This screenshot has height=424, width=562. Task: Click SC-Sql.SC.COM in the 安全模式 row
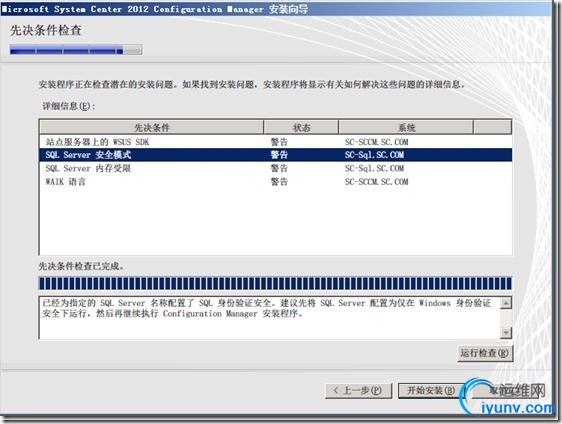pos(374,155)
